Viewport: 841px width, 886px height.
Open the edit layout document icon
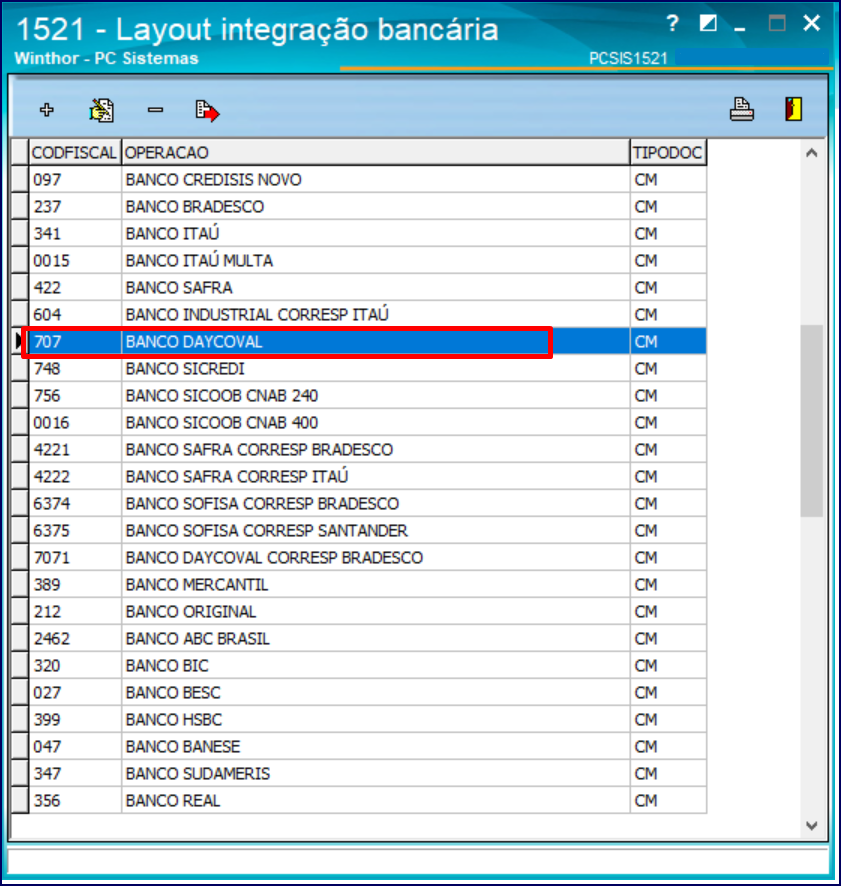pyautogui.click(x=101, y=110)
